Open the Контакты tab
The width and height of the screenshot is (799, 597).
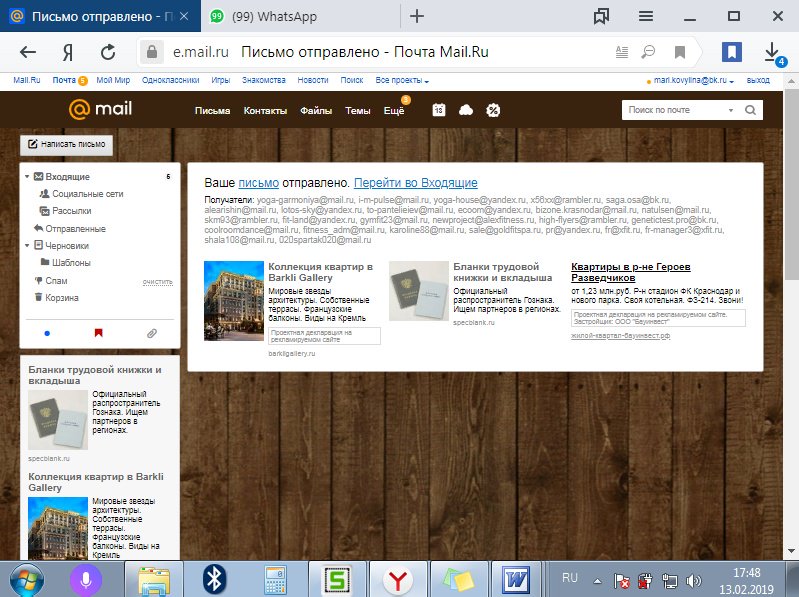click(x=265, y=111)
